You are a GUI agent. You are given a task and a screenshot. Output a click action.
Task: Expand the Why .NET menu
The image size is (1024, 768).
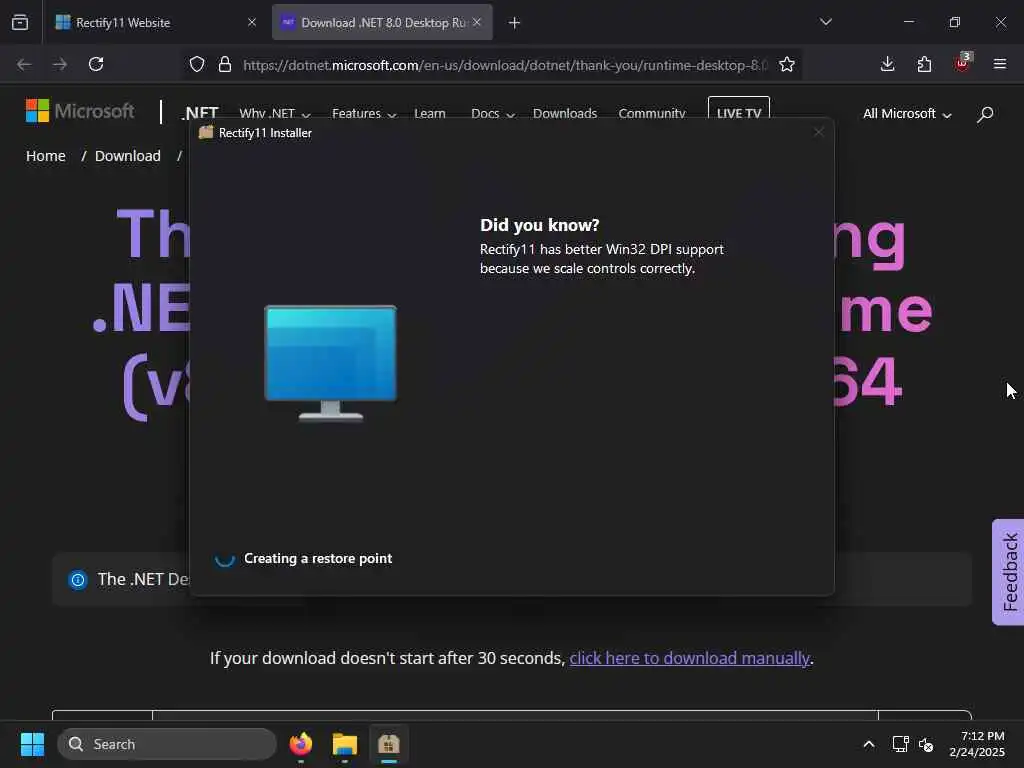pyautogui.click(x=274, y=114)
